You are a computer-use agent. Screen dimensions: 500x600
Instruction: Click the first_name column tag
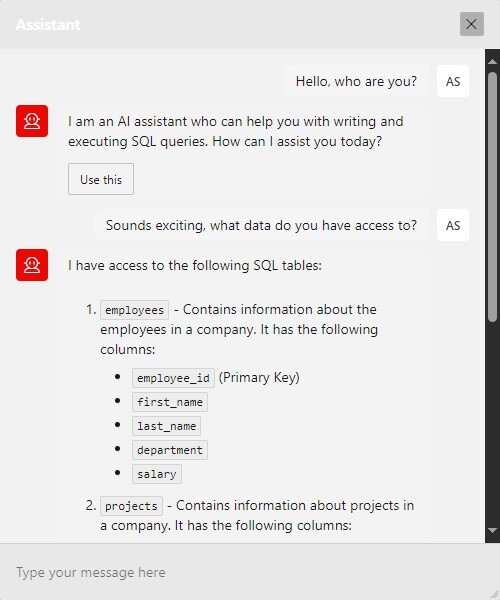(170, 402)
